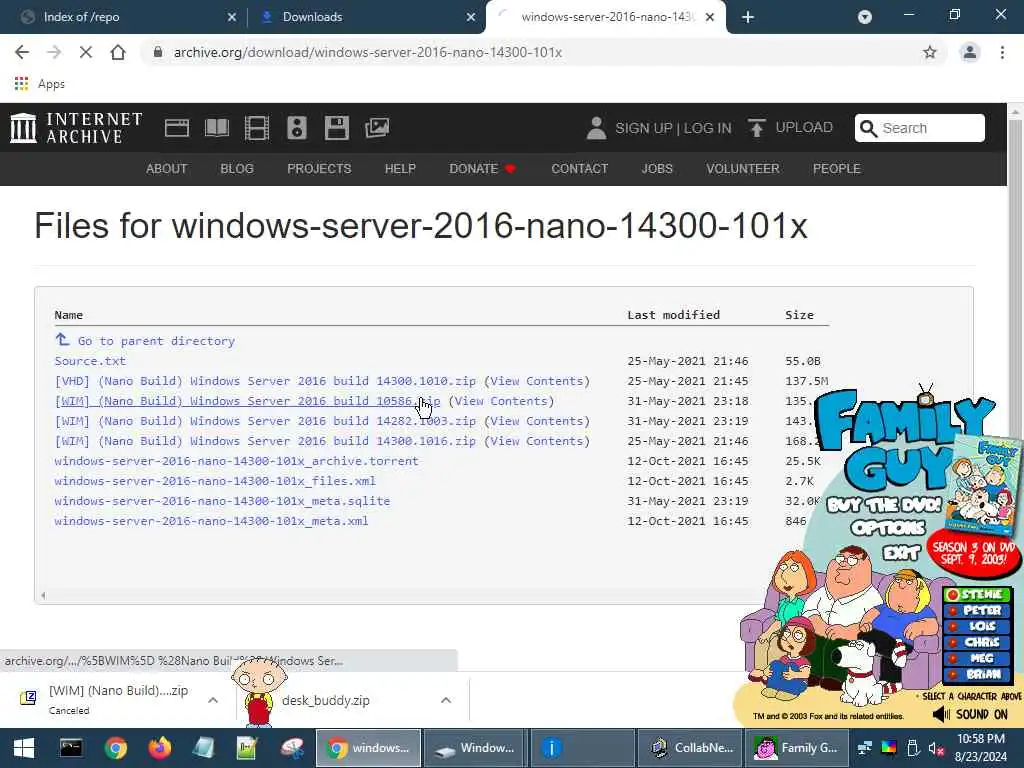Screen dimensions: 1024x768
Task: Expand options for desk_buddy.zip download
Action: [446, 700]
